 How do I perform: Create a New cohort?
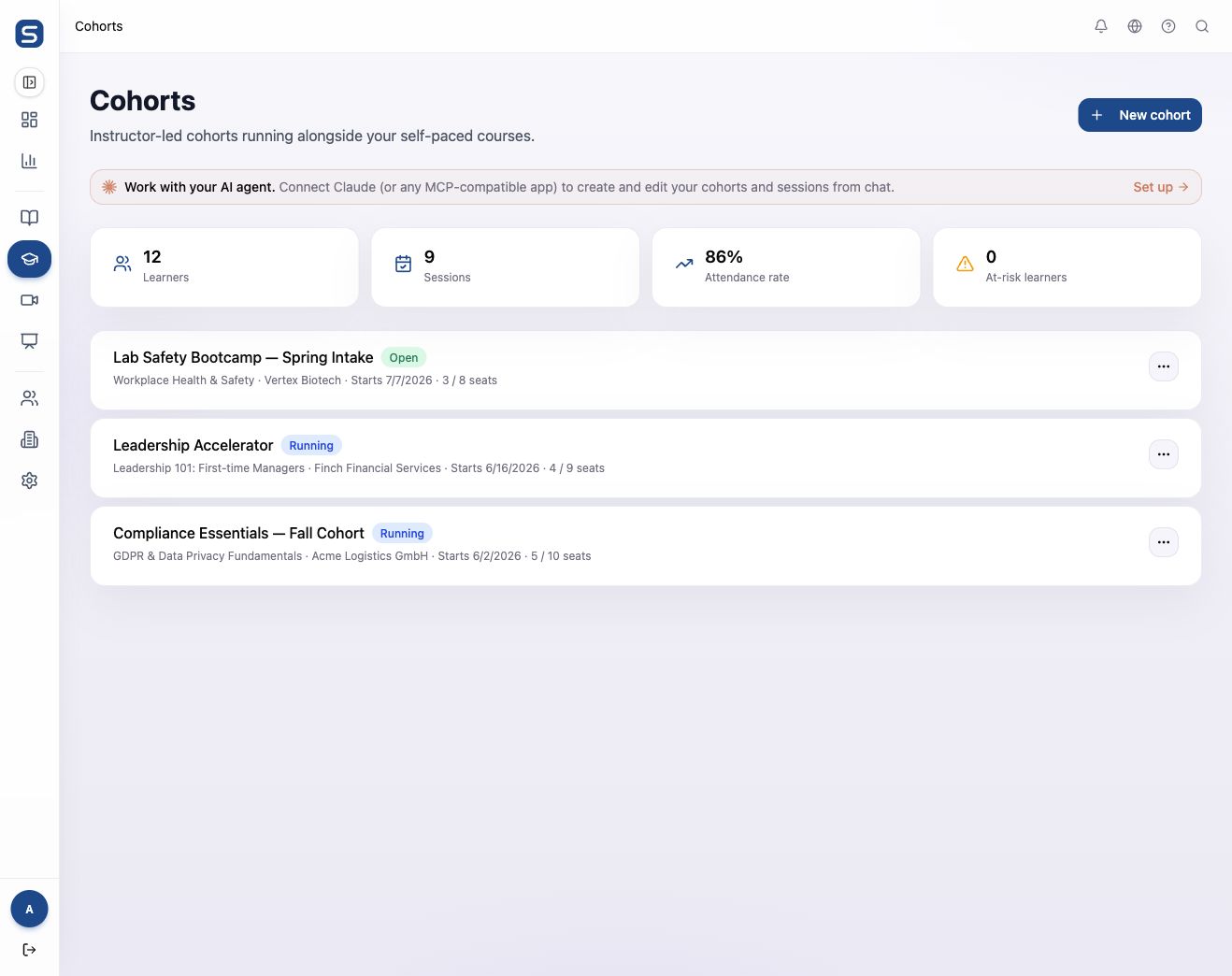pos(1139,115)
